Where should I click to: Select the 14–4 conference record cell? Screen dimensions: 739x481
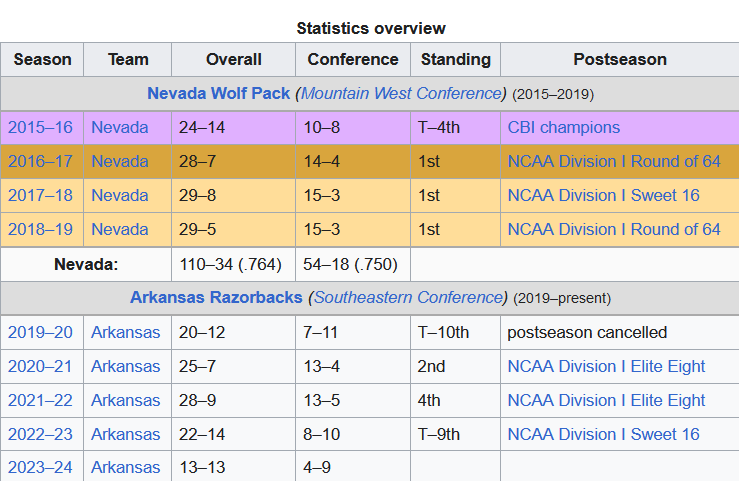[x=353, y=161]
